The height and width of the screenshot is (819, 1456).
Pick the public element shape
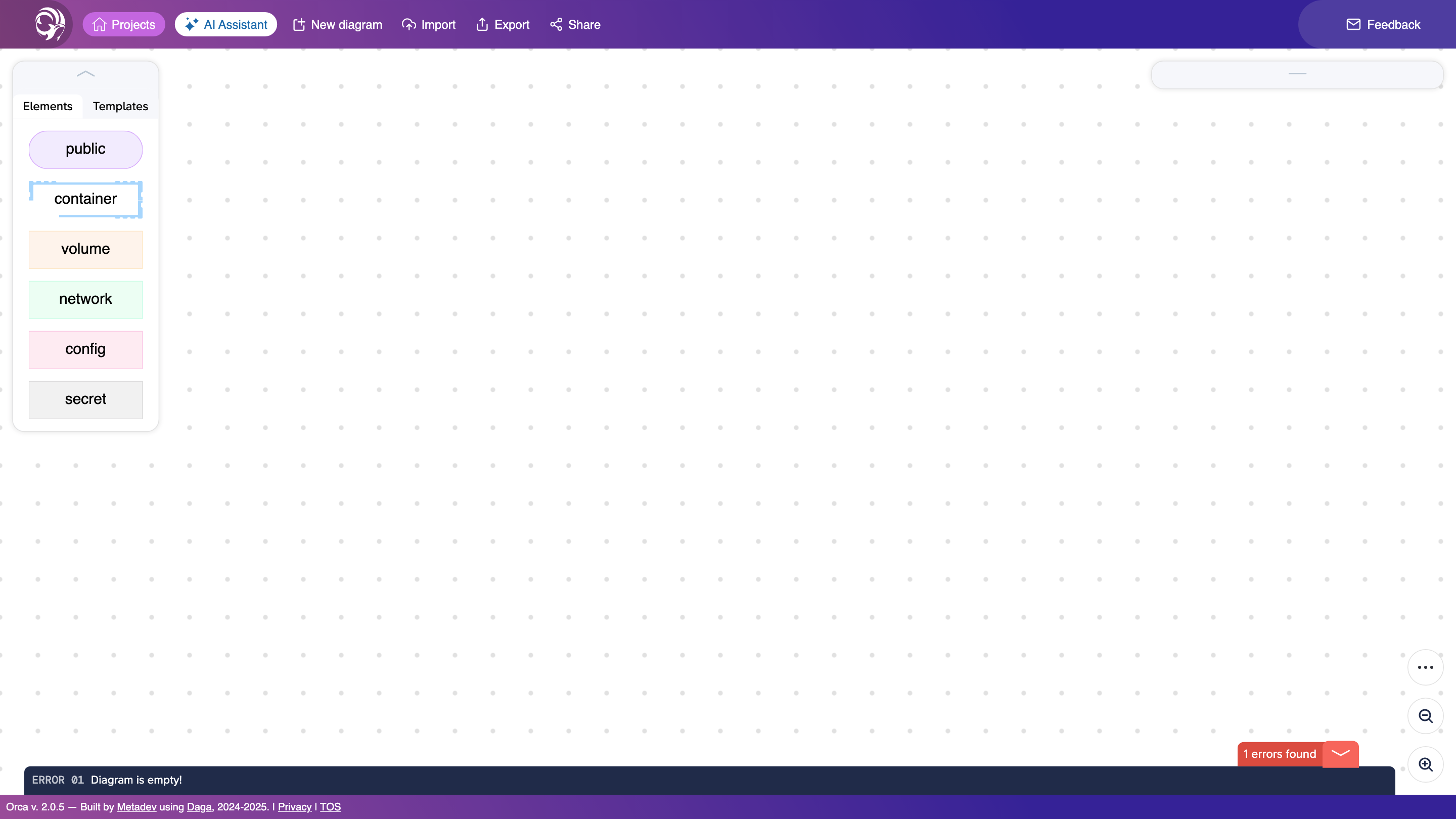click(x=85, y=149)
